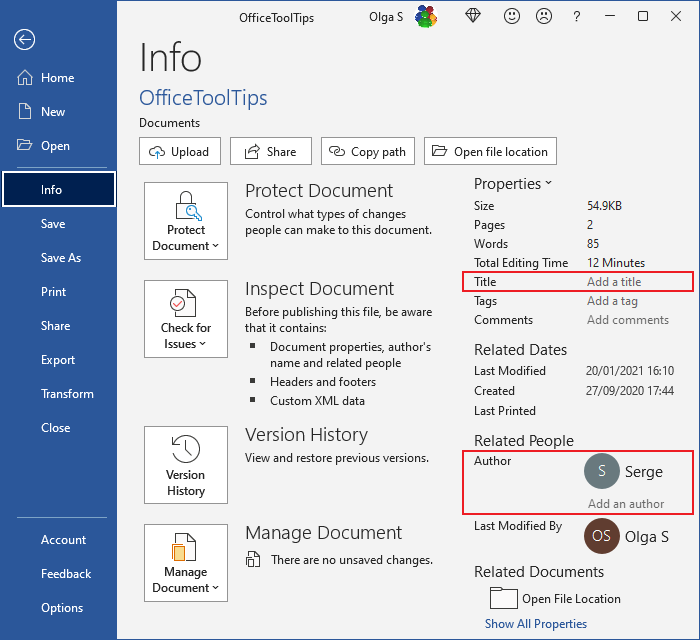Choose Save in the backstage menu
This screenshot has height=640, width=700.
[x=53, y=224]
